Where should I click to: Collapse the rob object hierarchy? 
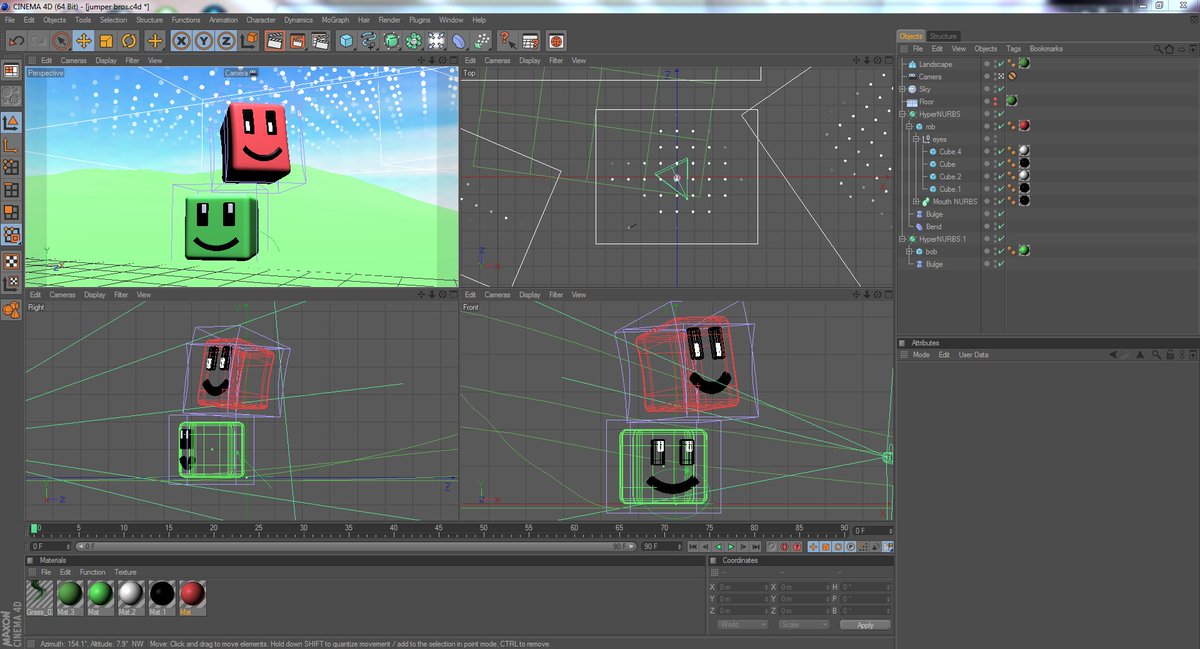pos(909,127)
